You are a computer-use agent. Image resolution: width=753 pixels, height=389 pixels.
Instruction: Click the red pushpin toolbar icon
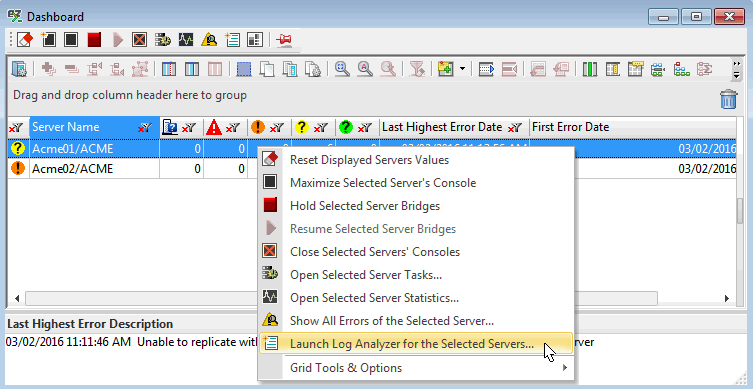[284, 39]
